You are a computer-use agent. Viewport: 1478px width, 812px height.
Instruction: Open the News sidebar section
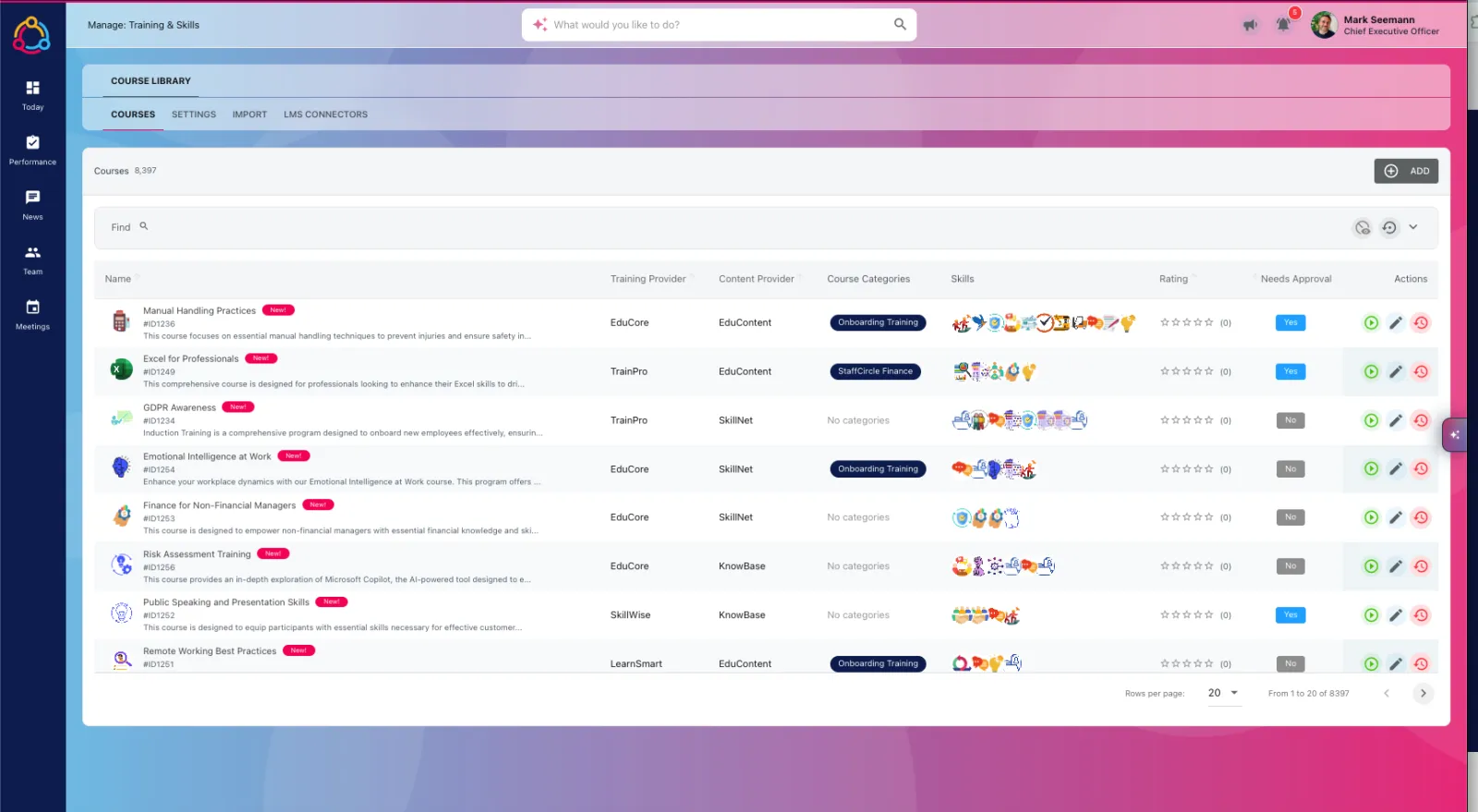[32, 204]
